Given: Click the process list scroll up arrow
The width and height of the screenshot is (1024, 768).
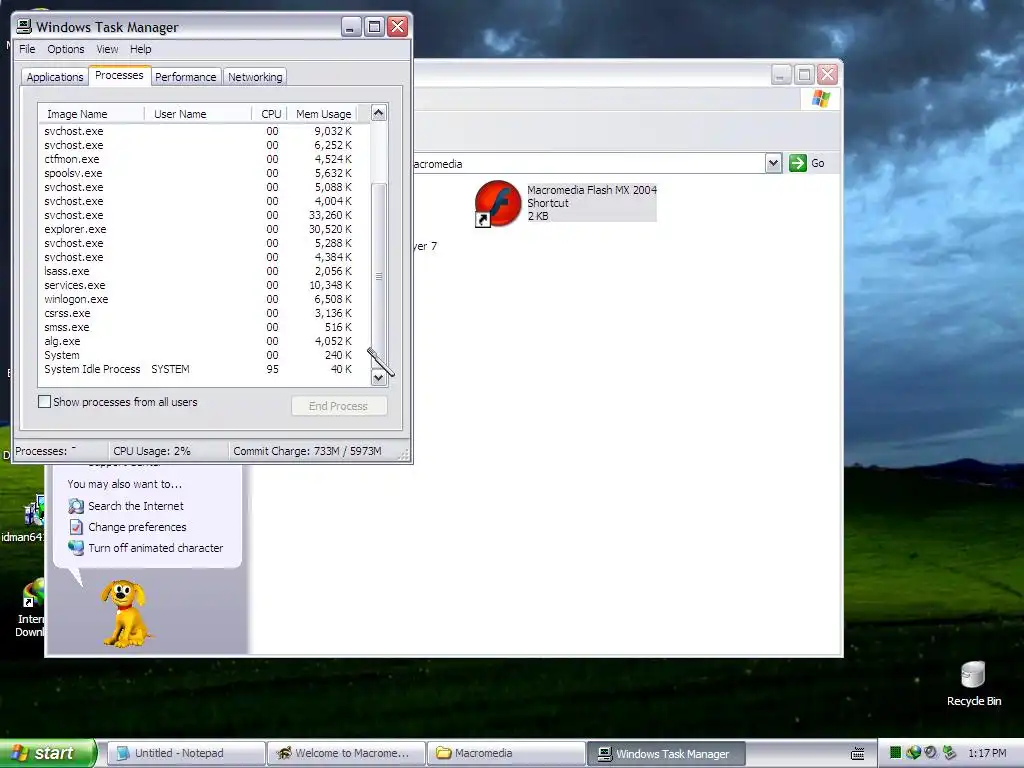Looking at the screenshot, I should pyautogui.click(x=379, y=112).
